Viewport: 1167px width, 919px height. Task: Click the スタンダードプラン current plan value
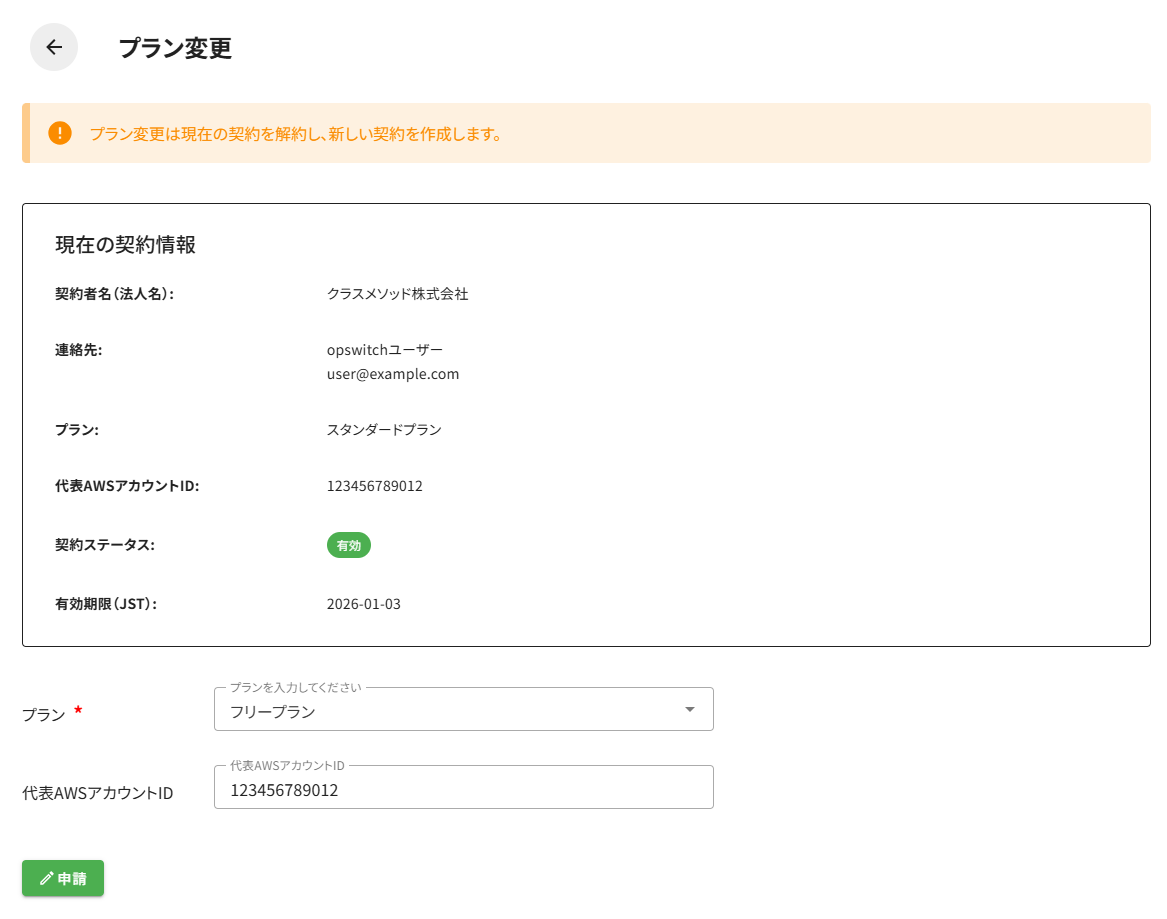pyautogui.click(x=384, y=430)
